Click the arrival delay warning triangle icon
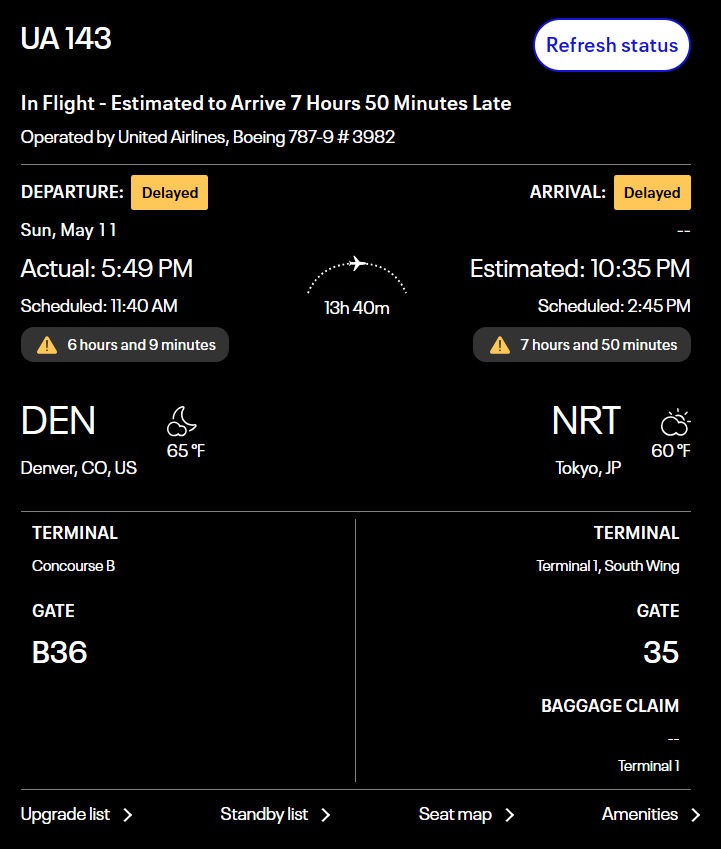 click(x=499, y=345)
